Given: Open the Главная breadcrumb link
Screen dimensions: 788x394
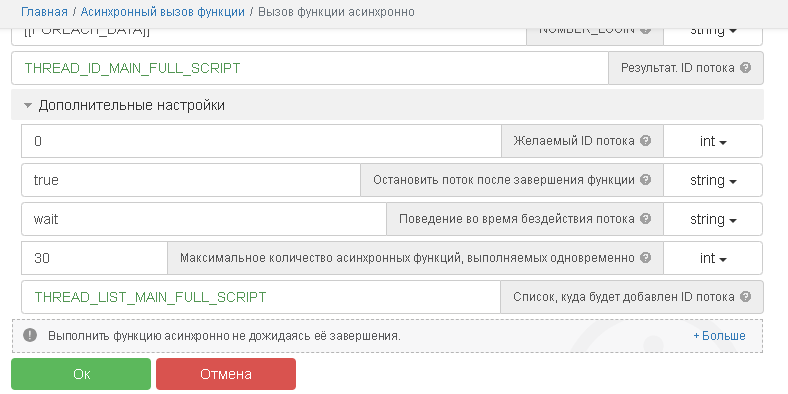Looking at the screenshot, I should [x=44, y=12].
